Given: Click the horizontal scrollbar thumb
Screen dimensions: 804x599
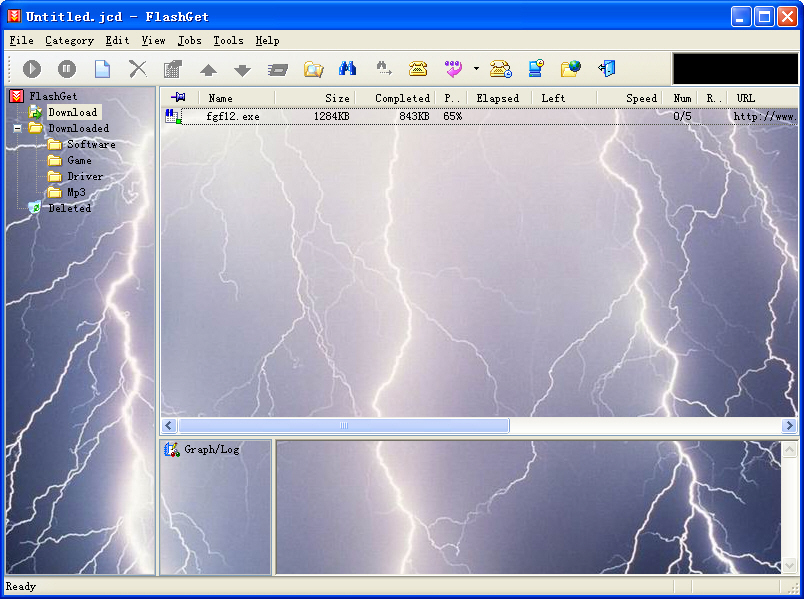Looking at the screenshot, I should point(344,425).
